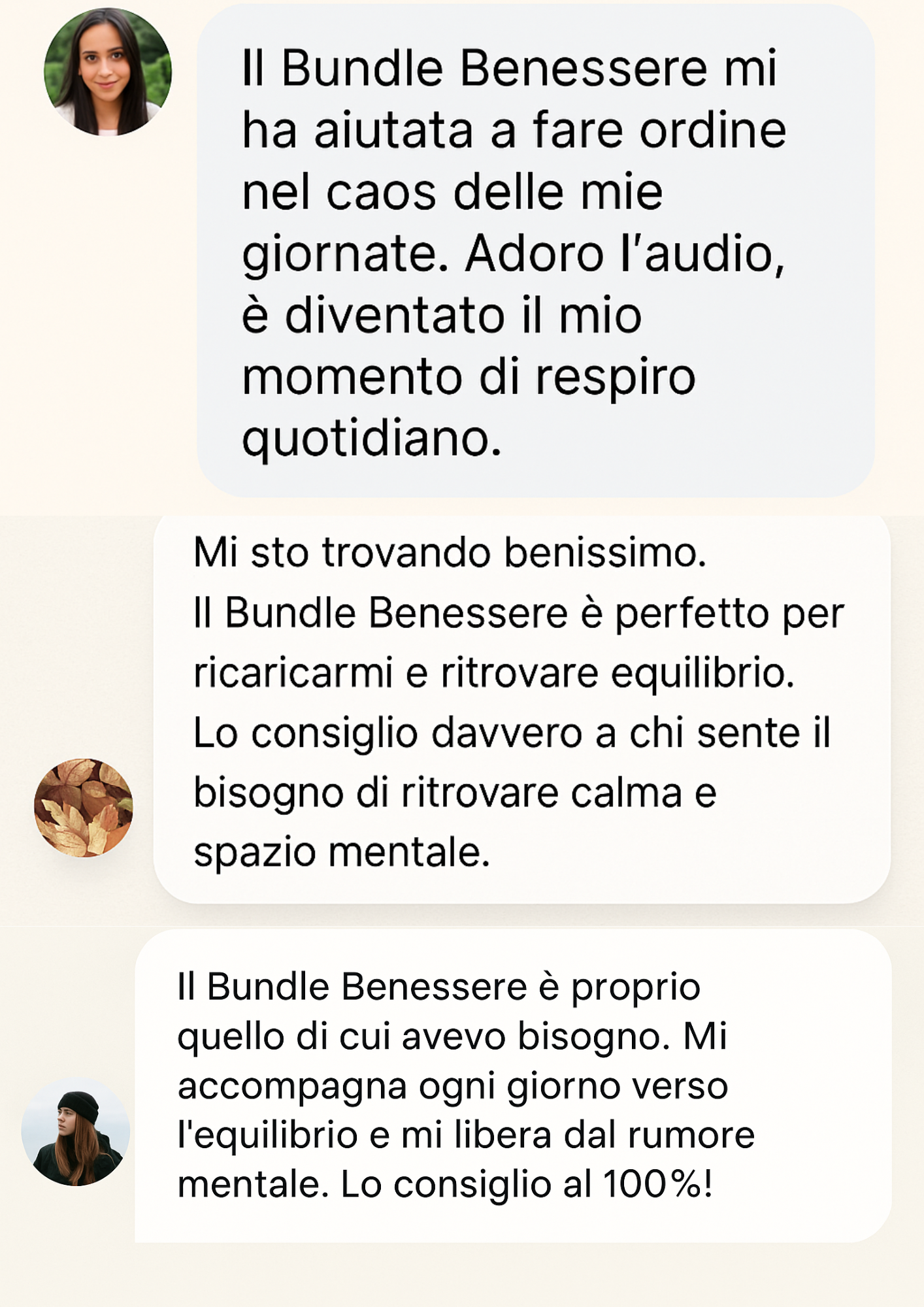The image size is (924, 1307).
Task: Select the text 'giornate. Adoro l'audio,'
Action: (513, 254)
